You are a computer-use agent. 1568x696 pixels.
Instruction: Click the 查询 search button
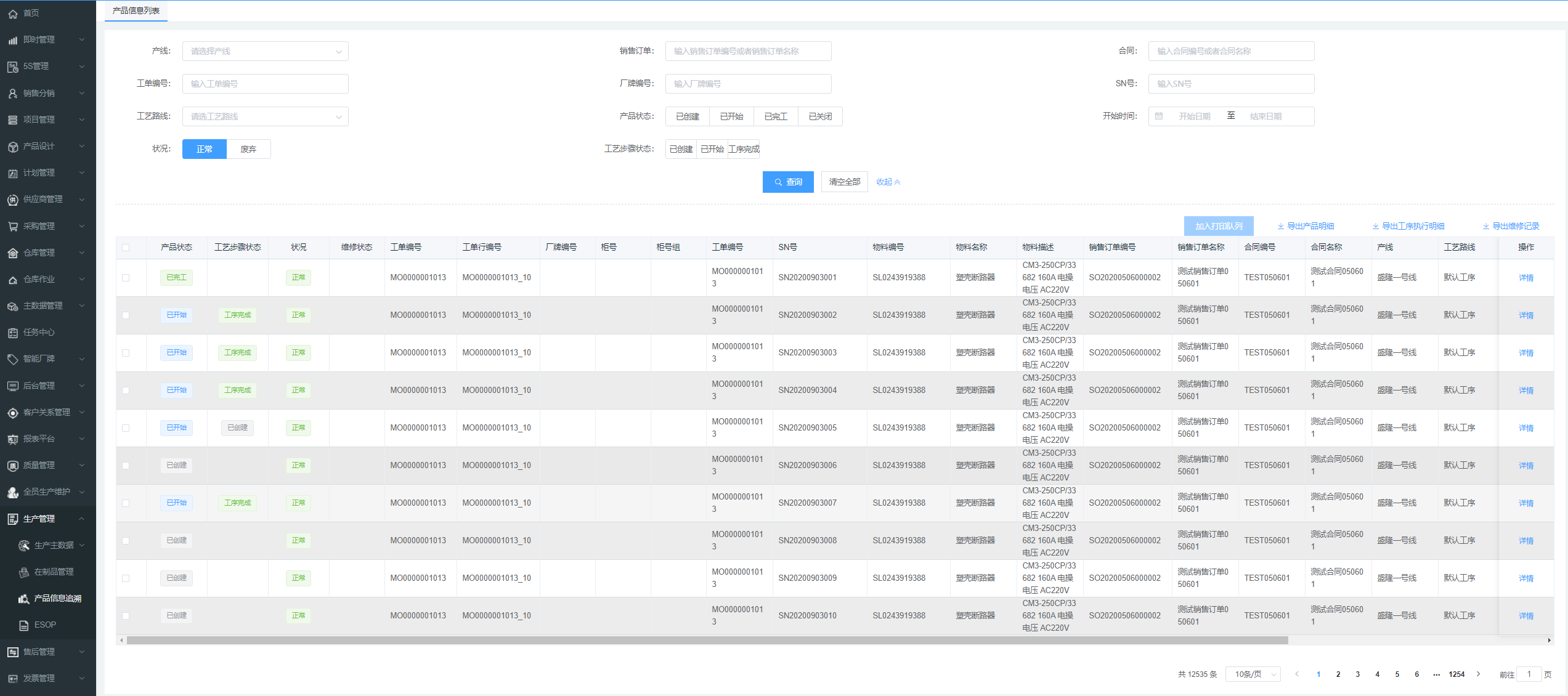tap(787, 182)
